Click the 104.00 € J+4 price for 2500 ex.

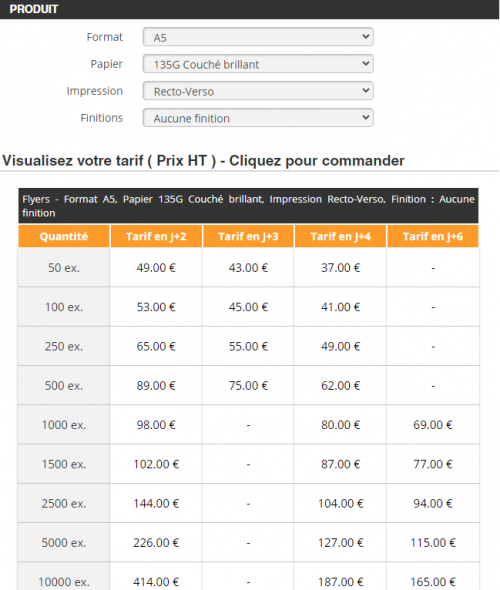coord(340,503)
